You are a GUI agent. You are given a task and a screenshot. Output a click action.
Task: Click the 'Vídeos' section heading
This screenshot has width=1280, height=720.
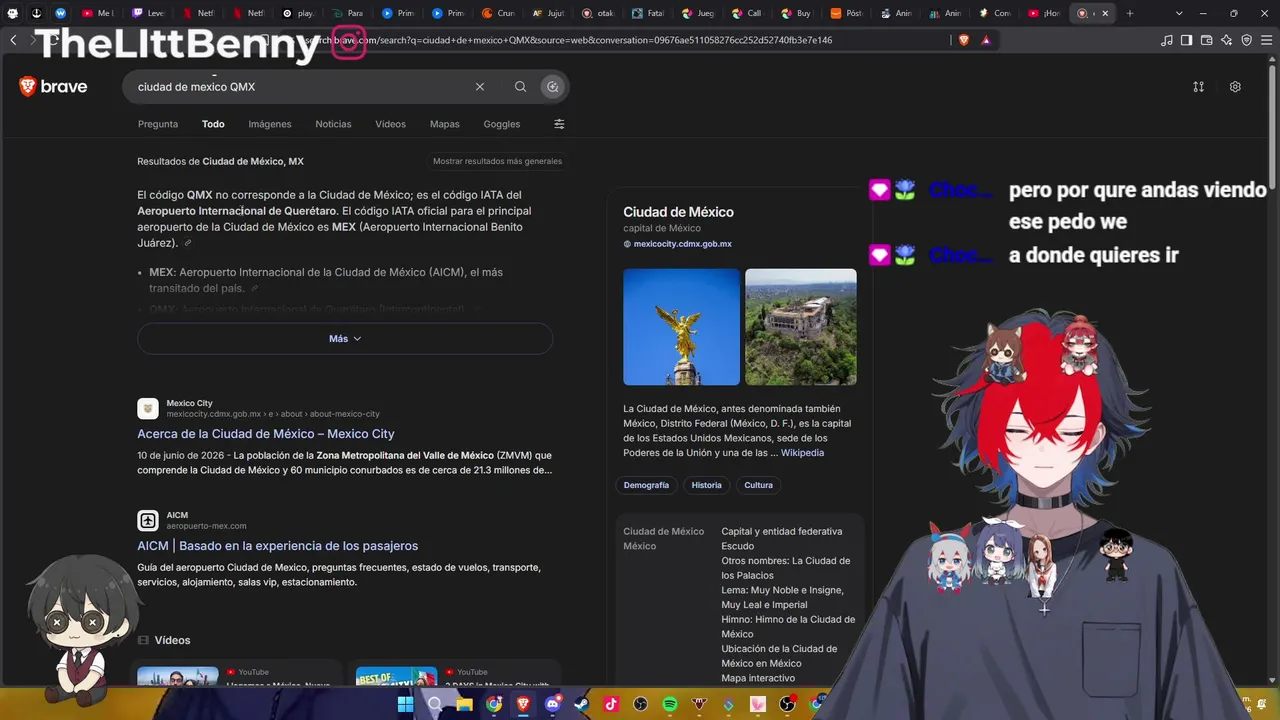tap(173, 640)
